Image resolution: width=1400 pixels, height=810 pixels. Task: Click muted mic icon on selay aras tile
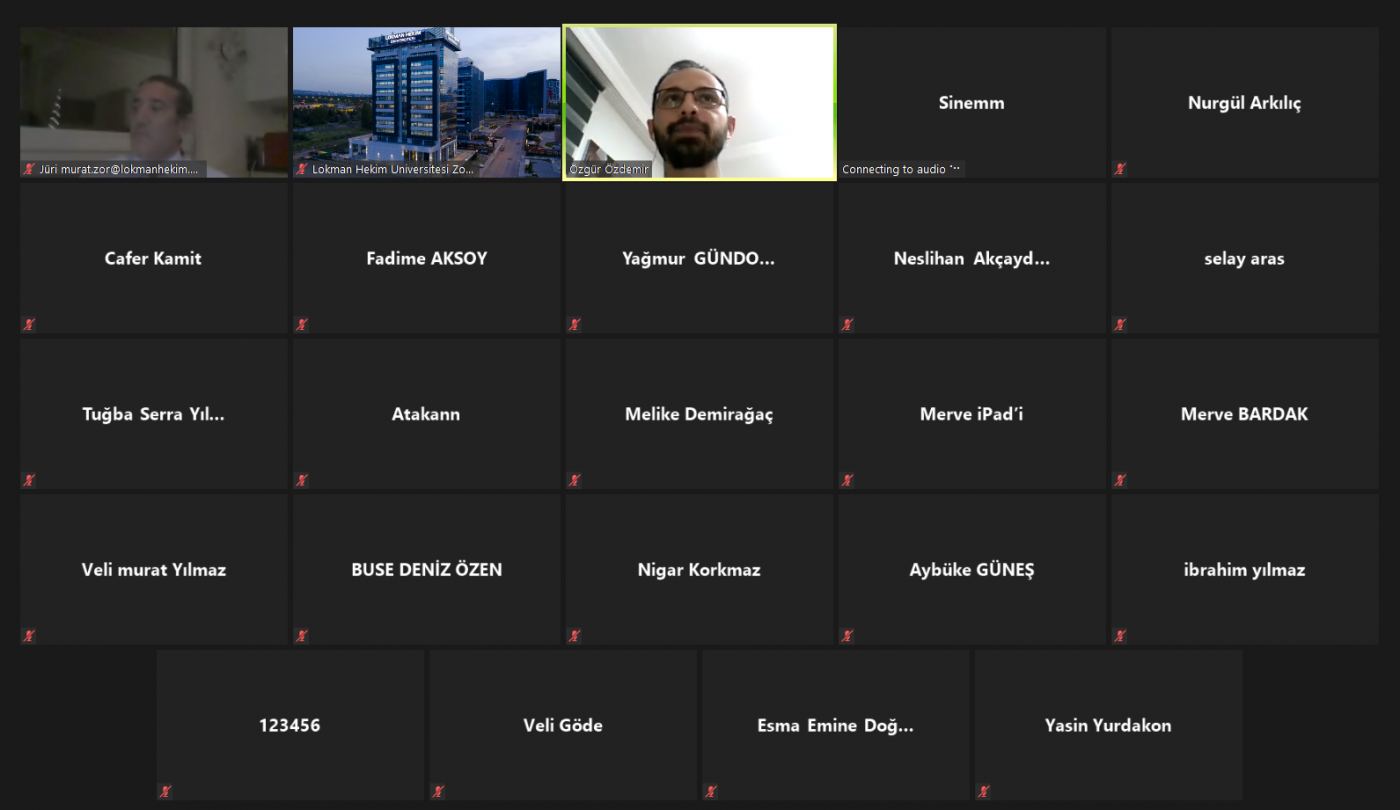(1120, 324)
